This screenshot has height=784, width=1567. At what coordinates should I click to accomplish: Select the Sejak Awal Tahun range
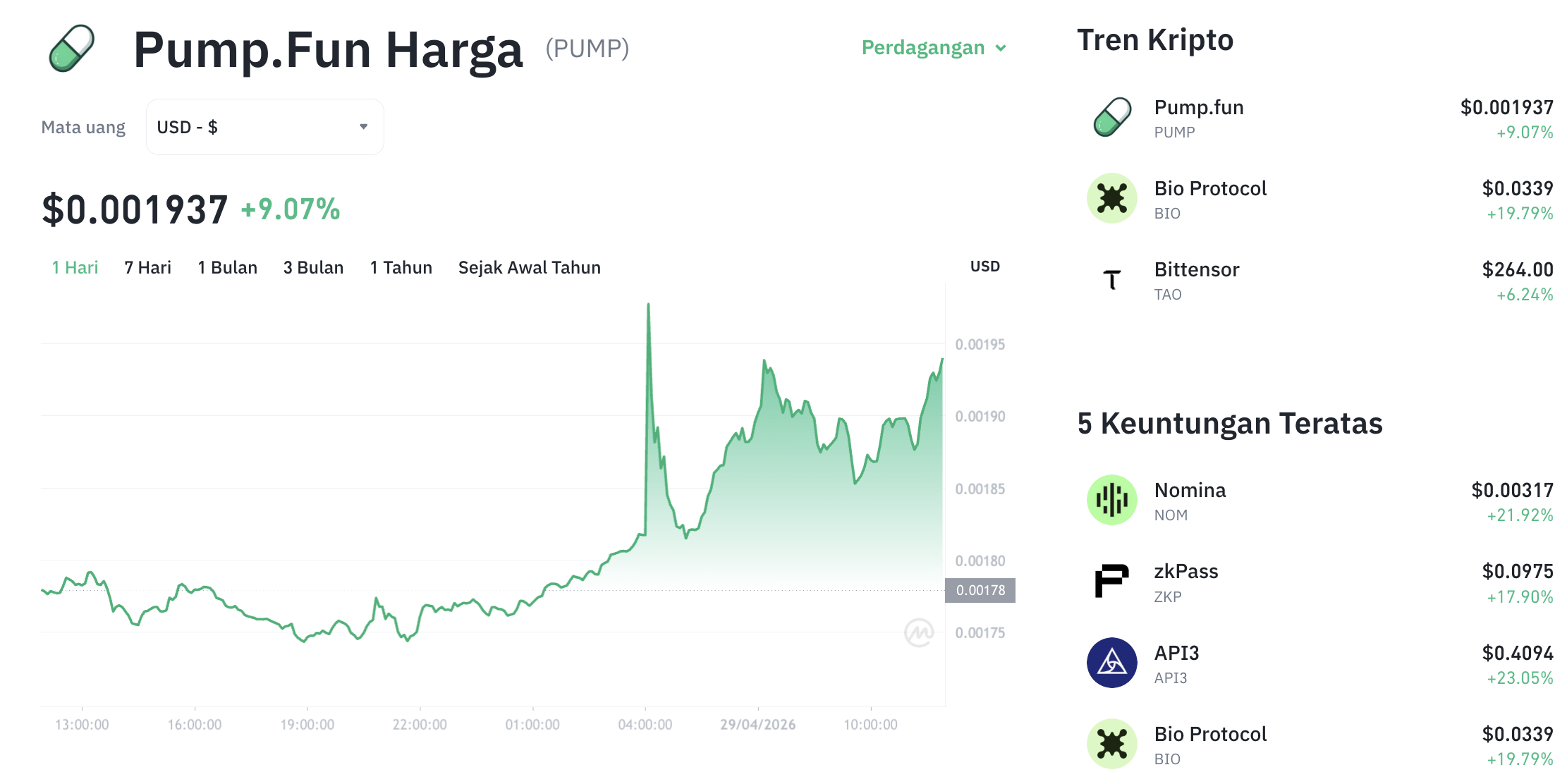(x=529, y=268)
